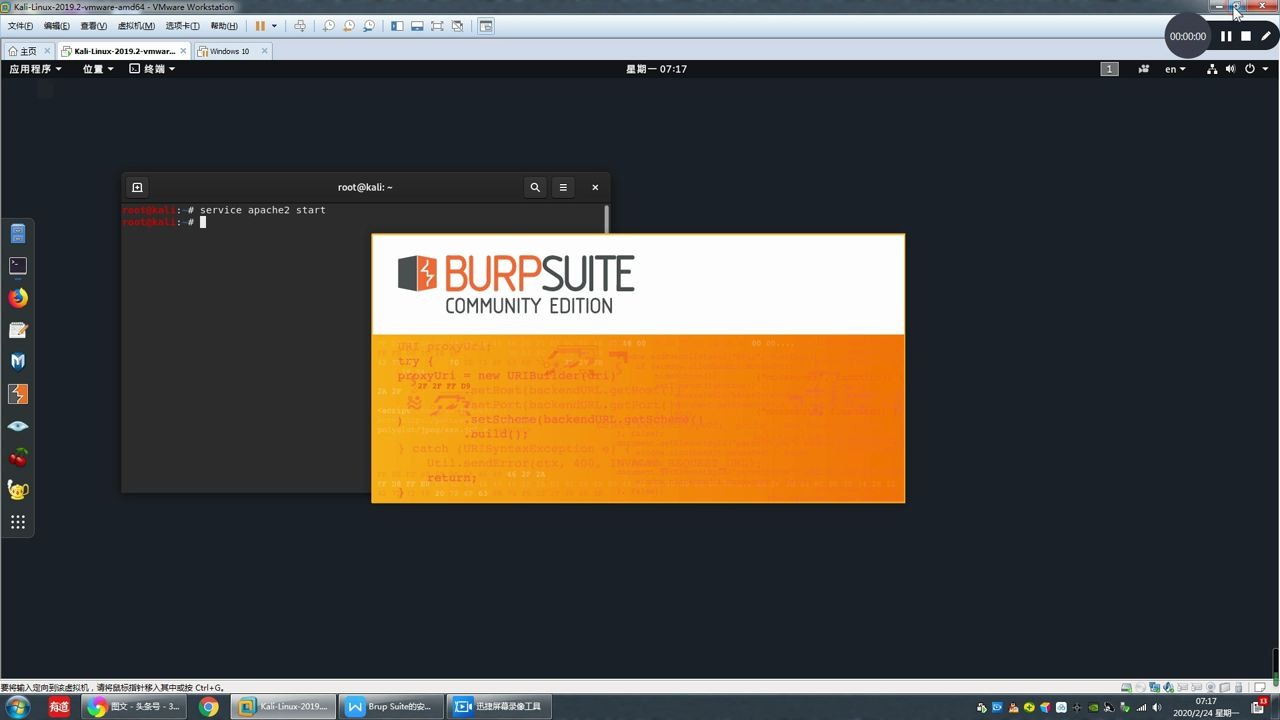
Task: Show all applications grid in the dock
Action: click(x=18, y=522)
